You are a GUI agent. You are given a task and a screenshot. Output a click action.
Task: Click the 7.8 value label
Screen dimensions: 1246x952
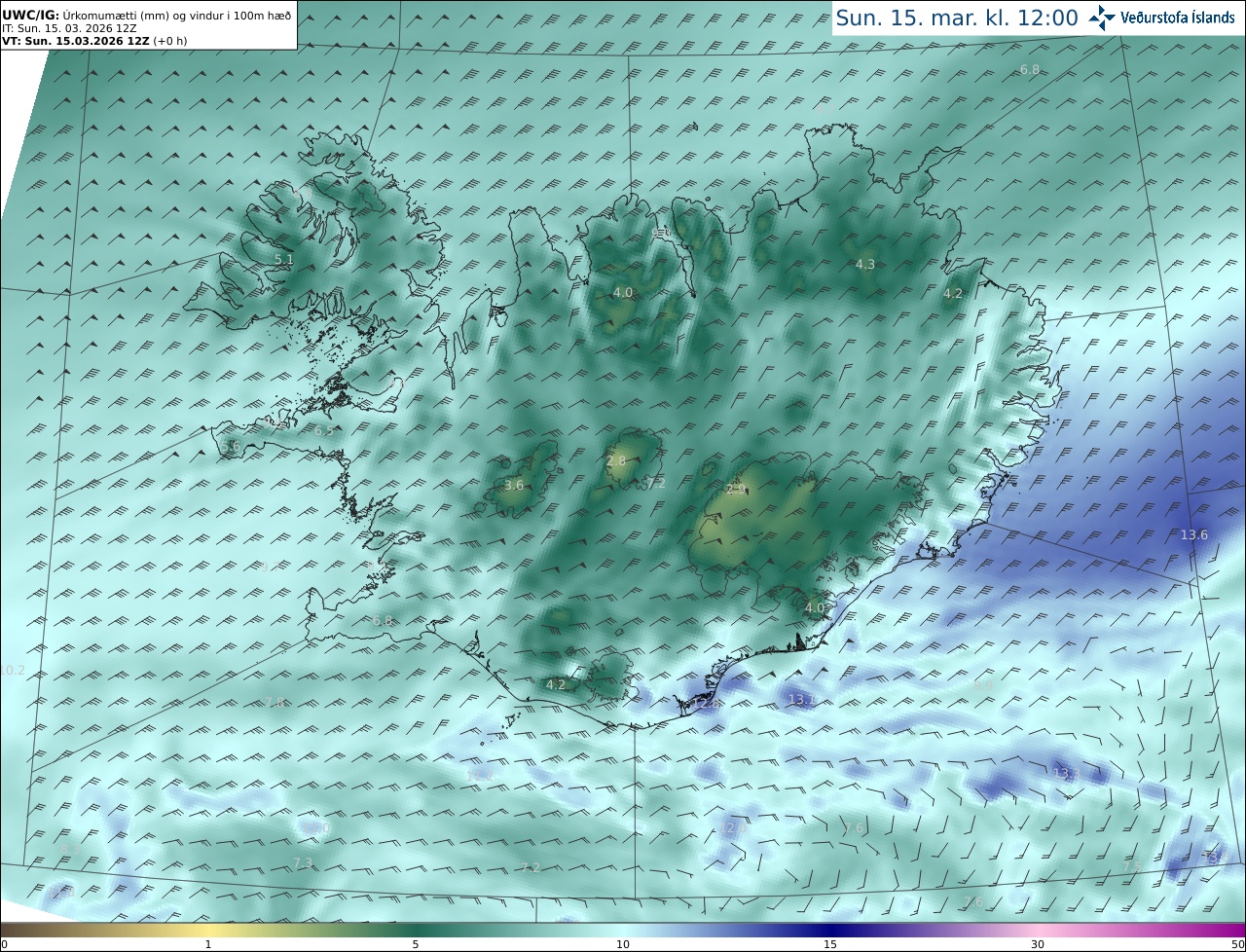(x=274, y=703)
